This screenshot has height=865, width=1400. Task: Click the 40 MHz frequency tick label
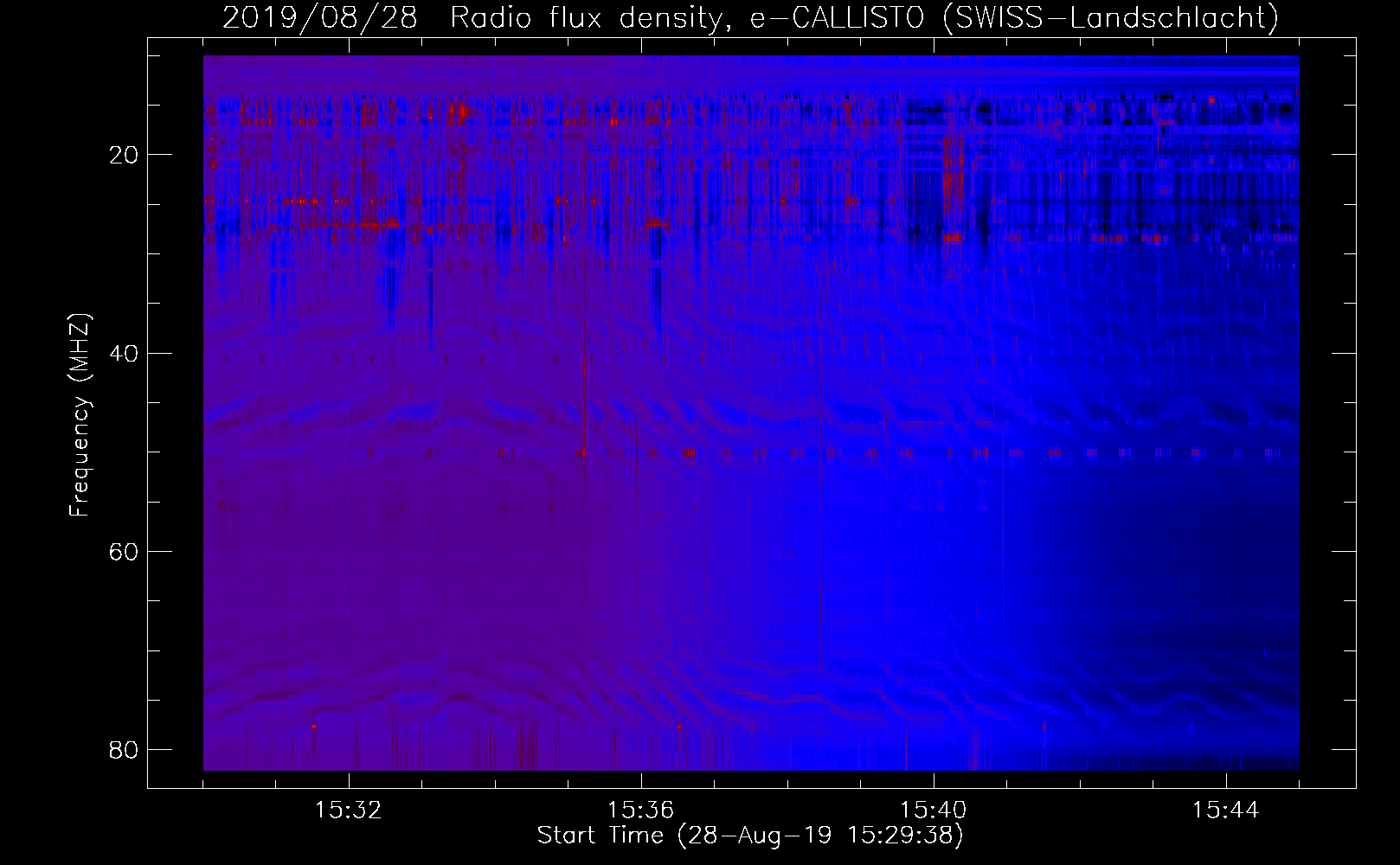click(x=124, y=354)
